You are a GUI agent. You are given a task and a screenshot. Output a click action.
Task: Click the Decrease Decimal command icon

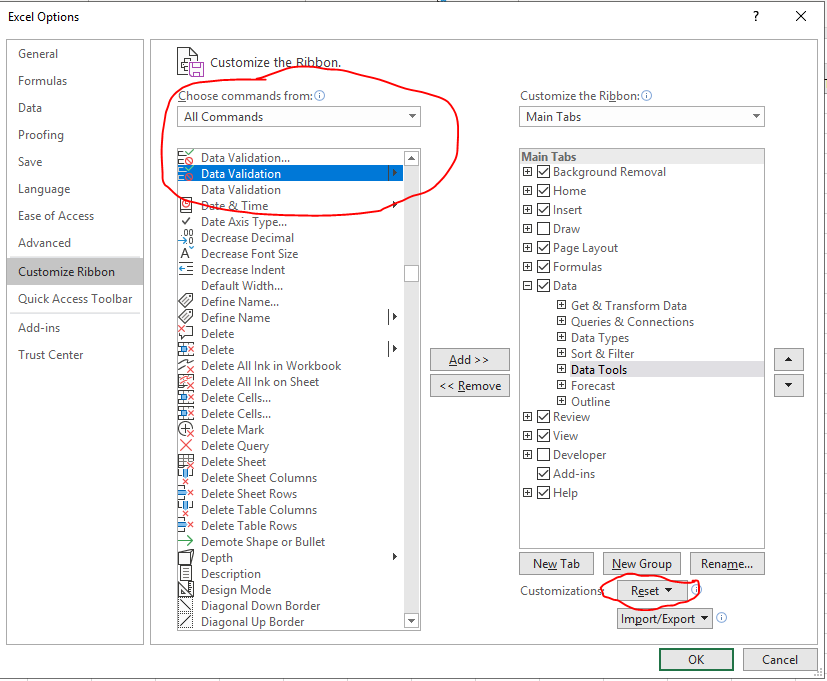point(186,237)
